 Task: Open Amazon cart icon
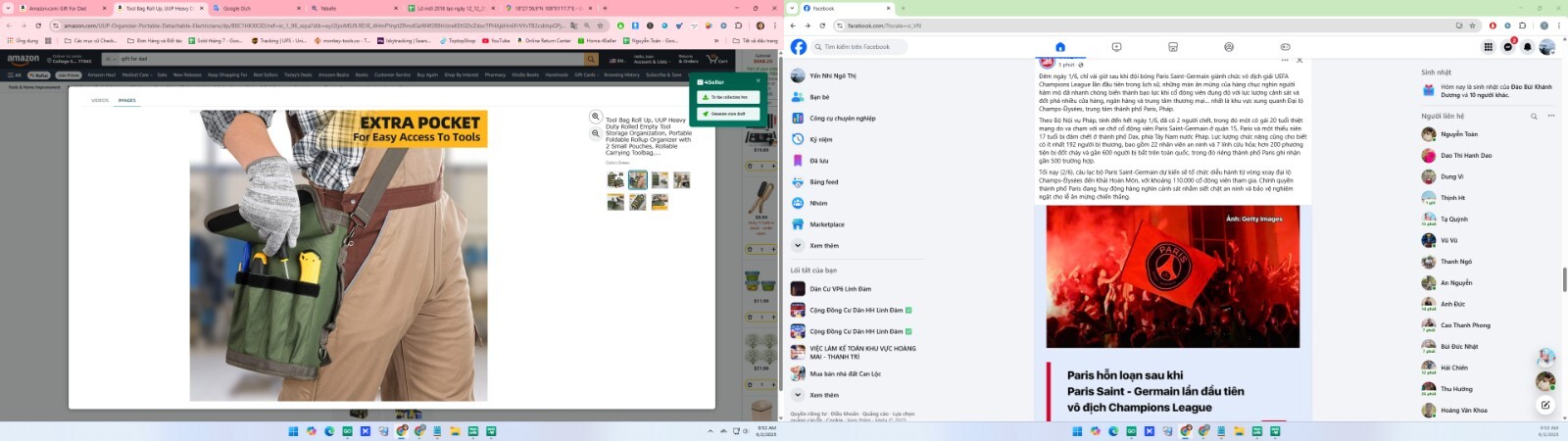[x=718, y=60]
